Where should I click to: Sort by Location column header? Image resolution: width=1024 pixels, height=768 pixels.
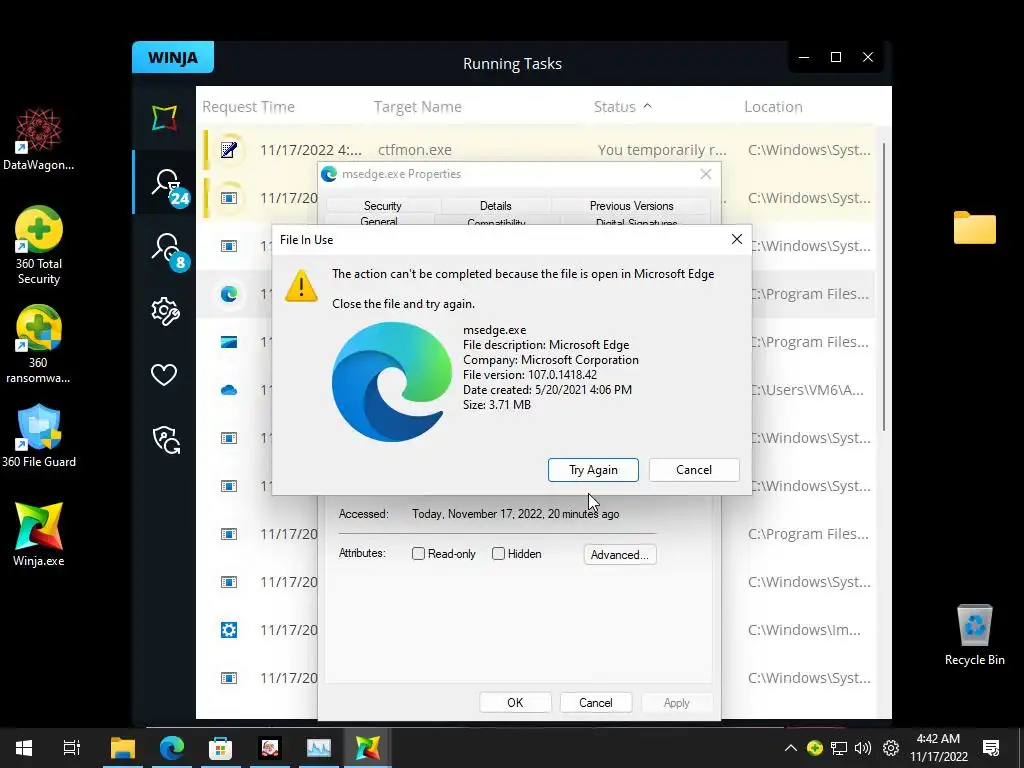pyautogui.click(x=773, y=106)
